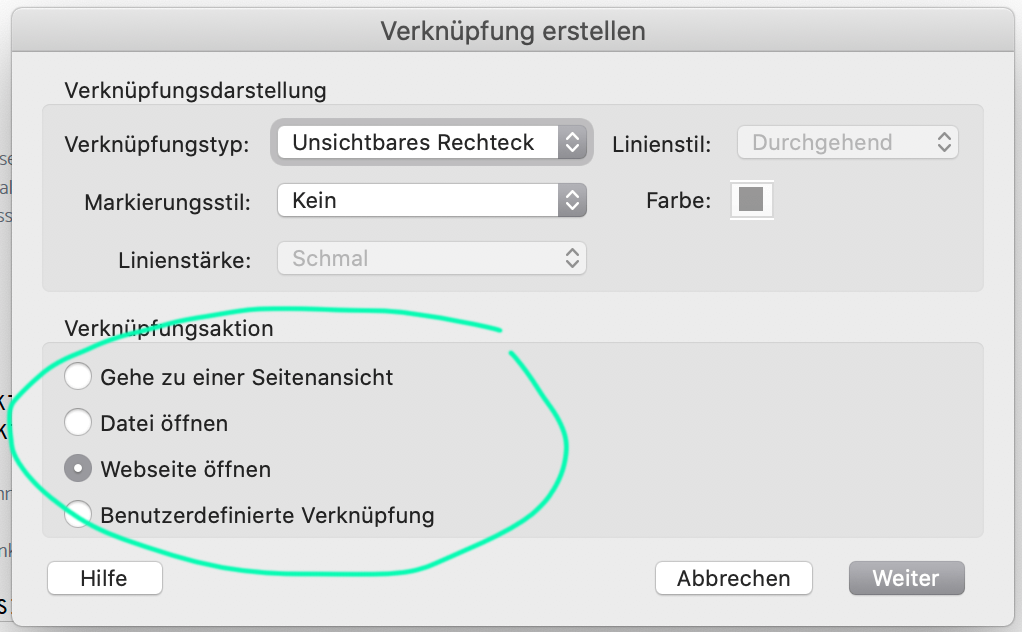
Task: Select the Webseite öffnen radio button
Action: pyautogui.click(x=78, y=468)
